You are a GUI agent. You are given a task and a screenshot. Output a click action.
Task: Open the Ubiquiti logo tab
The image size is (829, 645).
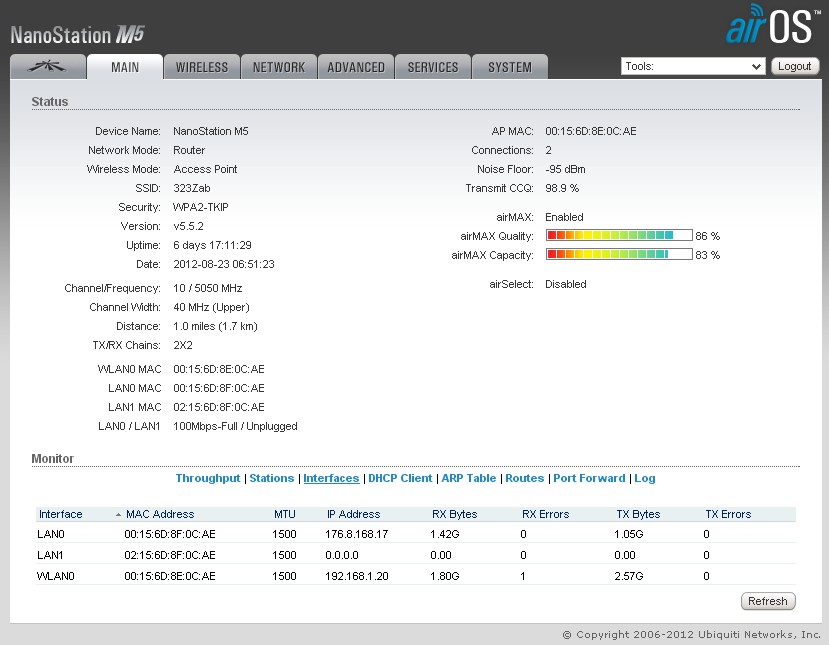pos(48,67)
